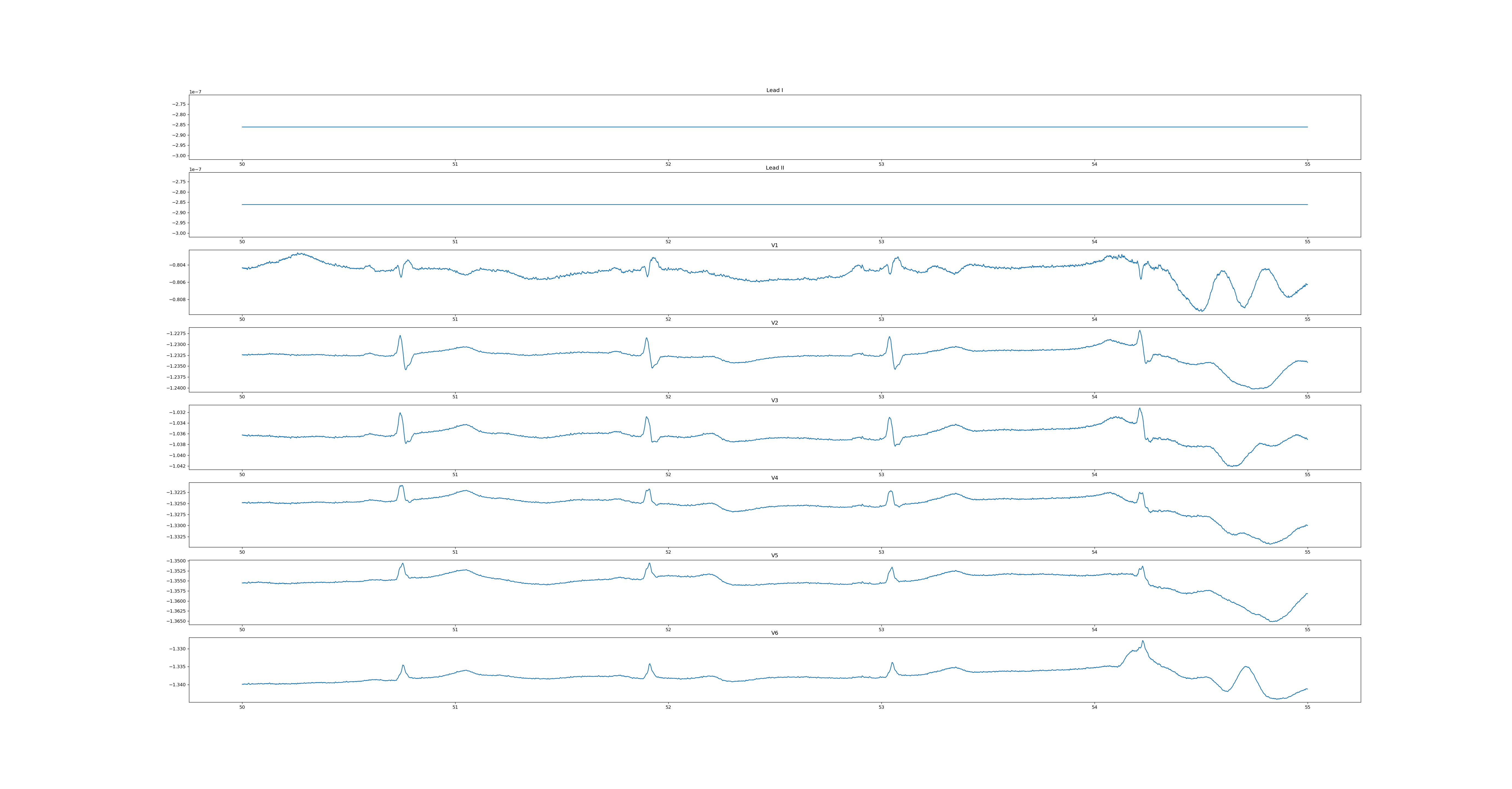Click the −0.806 y-axis tick in V1
This screenshot has height=789, width=1512.
click(178, 282)
